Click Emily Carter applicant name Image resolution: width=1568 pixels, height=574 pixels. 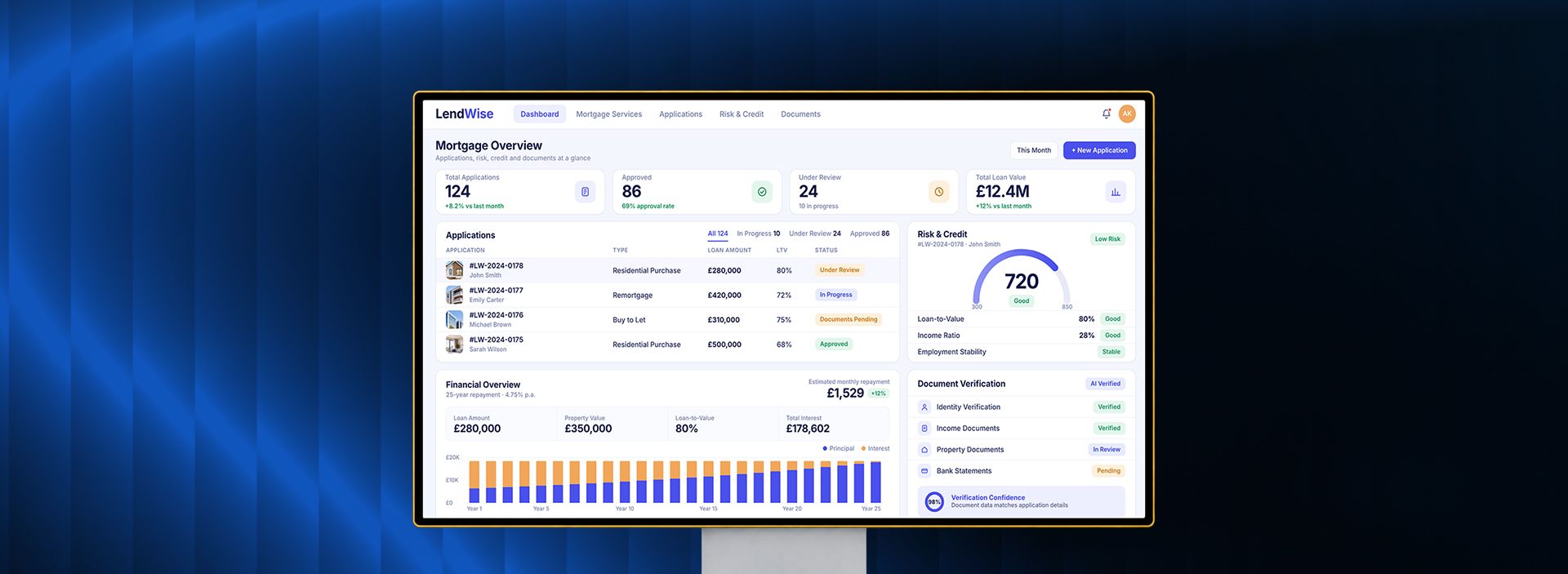[487, 300]
